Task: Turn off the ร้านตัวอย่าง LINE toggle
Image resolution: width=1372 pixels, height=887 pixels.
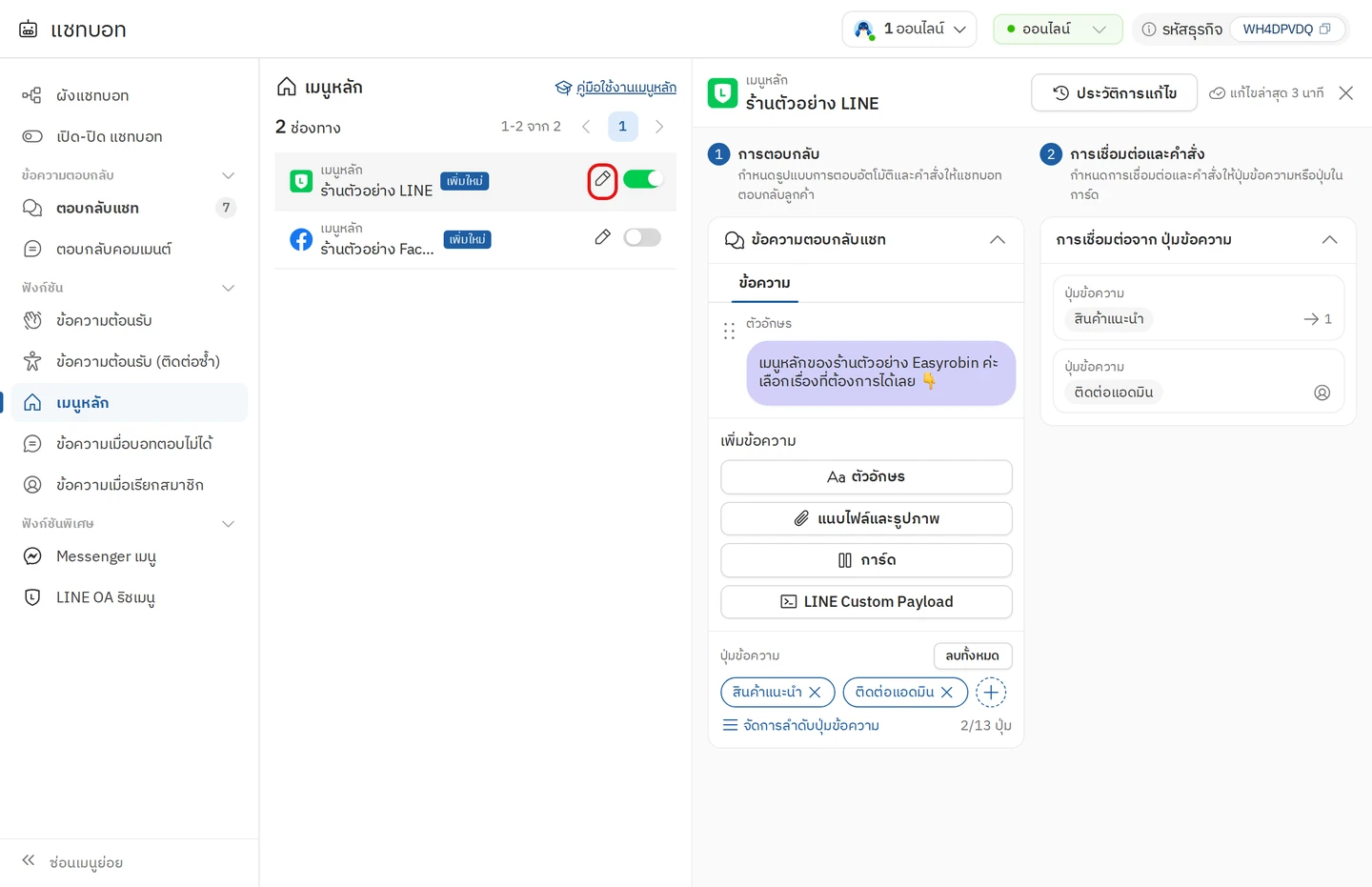Action: tap(642, 179)
